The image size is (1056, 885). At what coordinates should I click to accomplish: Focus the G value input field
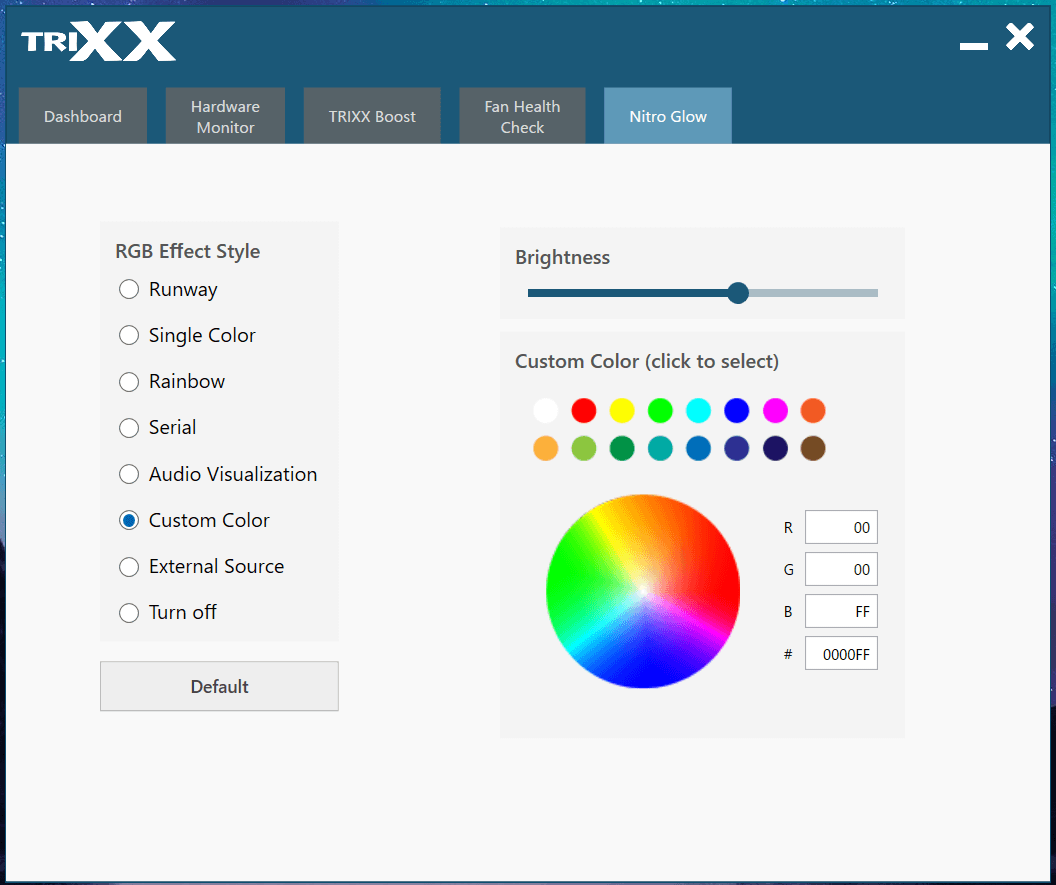click(841, 569)
